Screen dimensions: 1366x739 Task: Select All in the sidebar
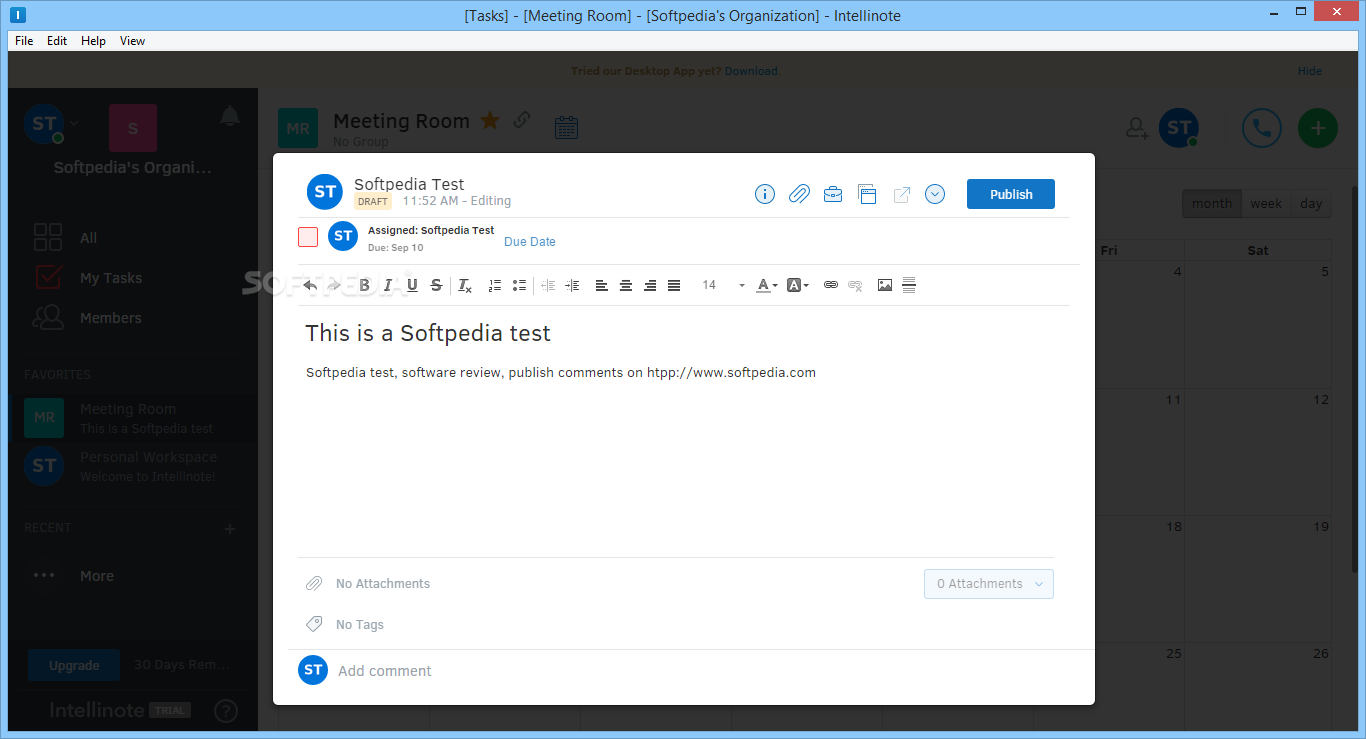point(89,237)
